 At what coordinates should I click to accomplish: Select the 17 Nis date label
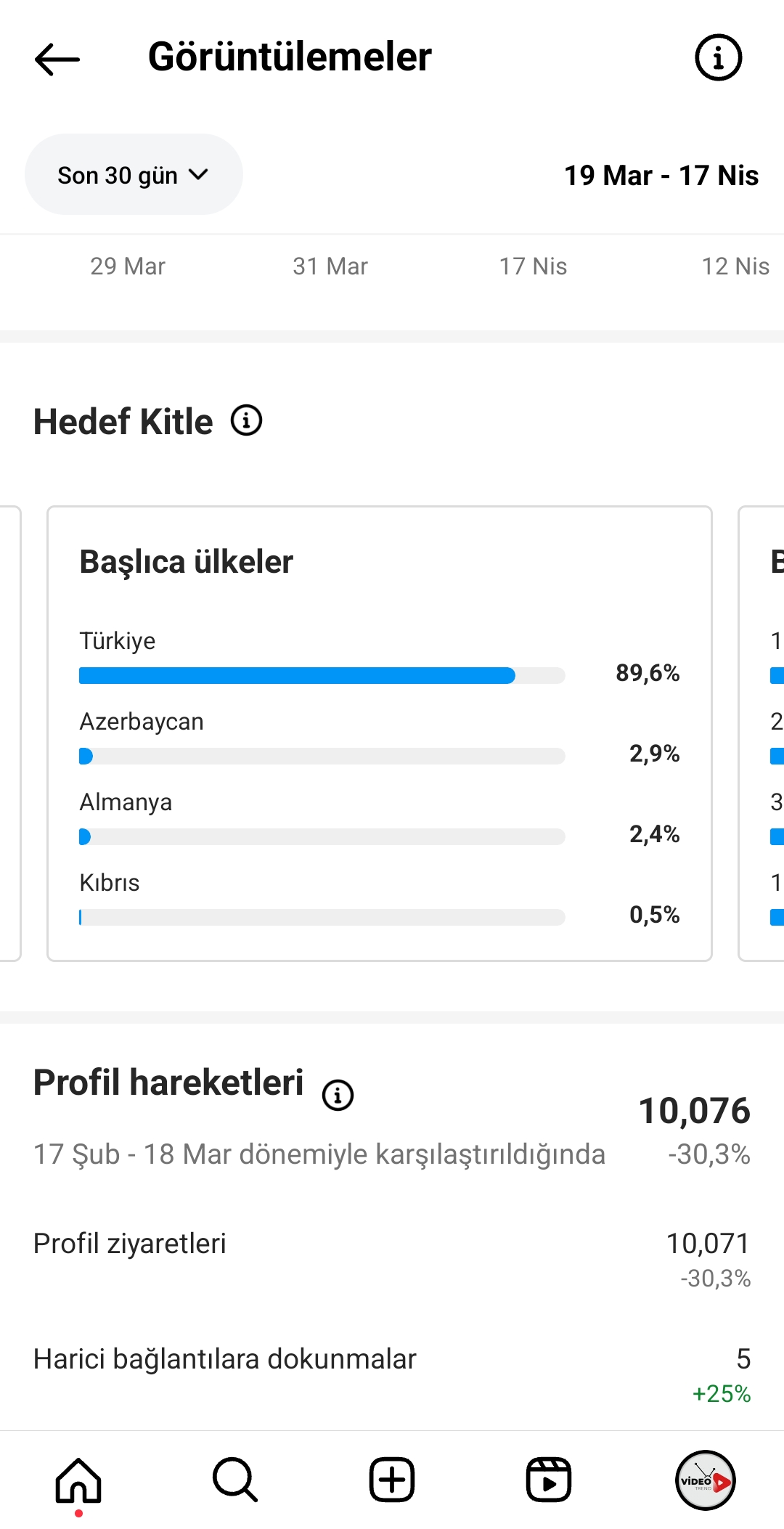(533, 266)
